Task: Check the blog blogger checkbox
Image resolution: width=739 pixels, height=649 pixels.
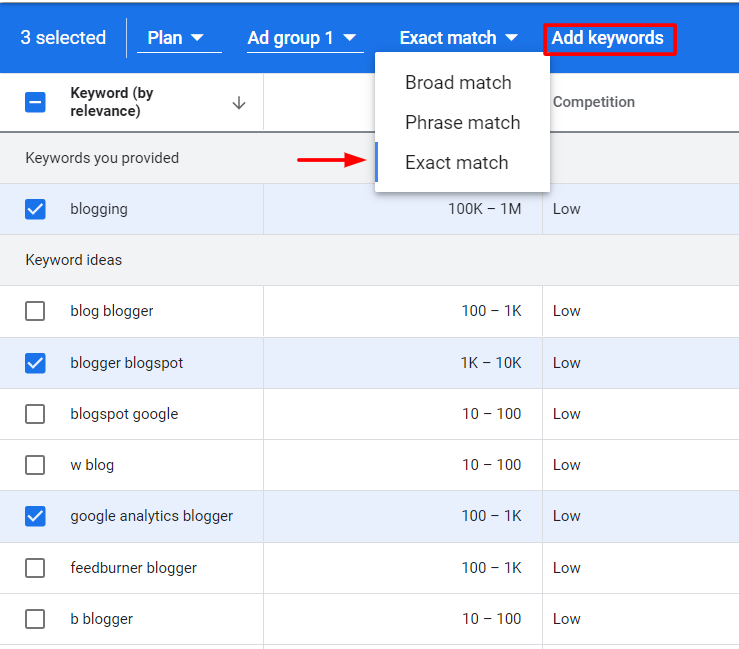Action: tap(35, 311)
